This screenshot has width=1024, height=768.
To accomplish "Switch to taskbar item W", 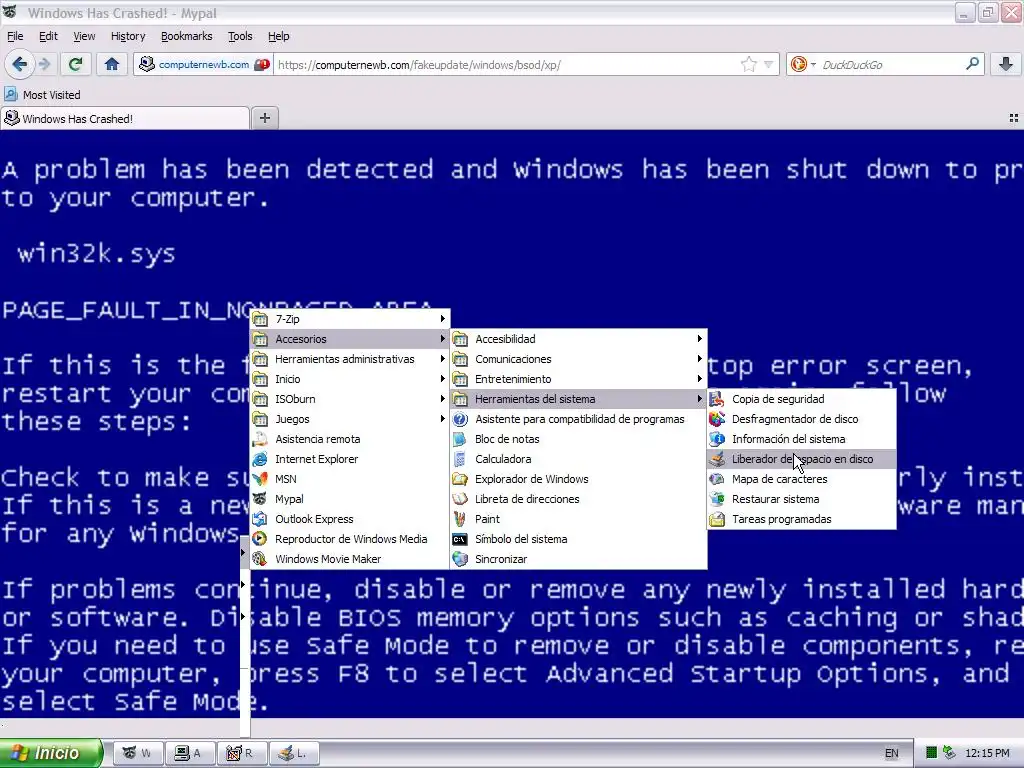I will pos(137,753).
